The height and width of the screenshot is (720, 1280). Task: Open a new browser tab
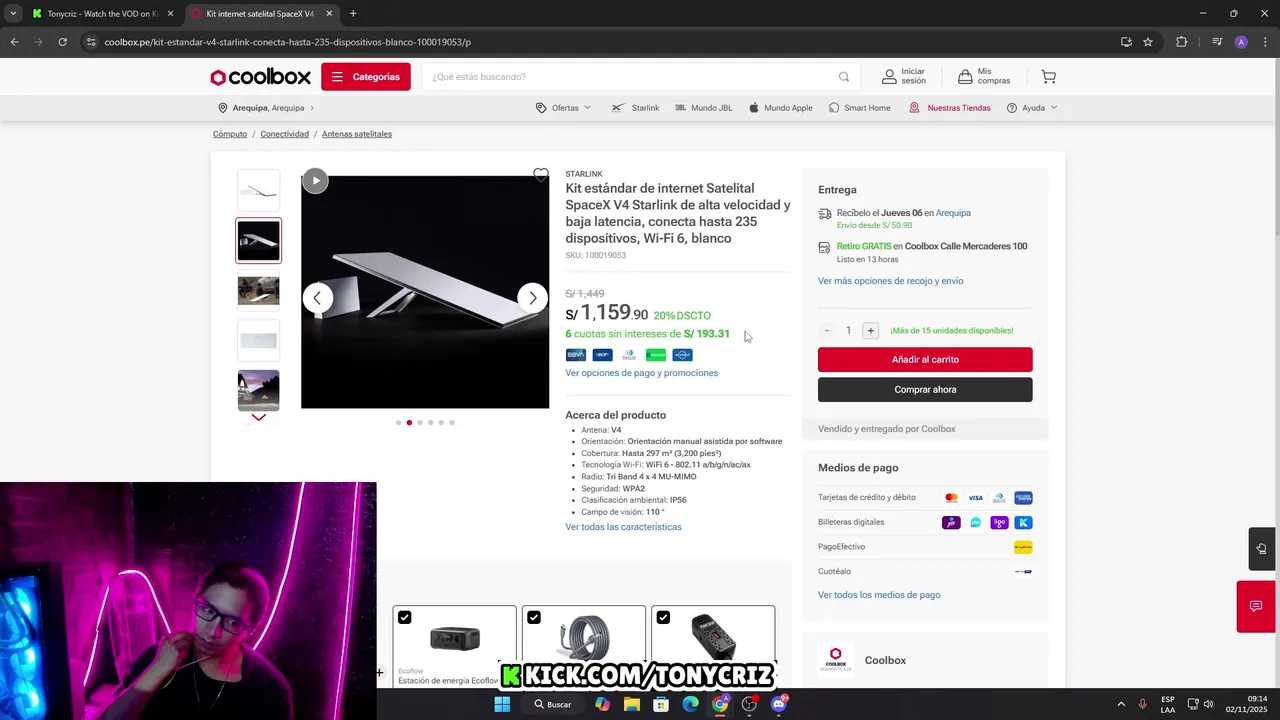pos(353,14)
